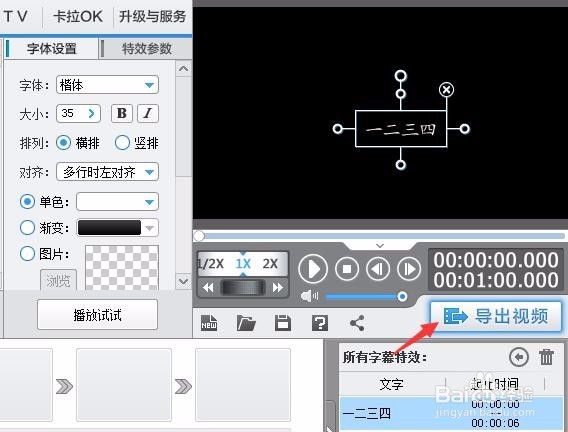Open the 单色 color dropdown
568x432 pixels.
click(117, 202)
